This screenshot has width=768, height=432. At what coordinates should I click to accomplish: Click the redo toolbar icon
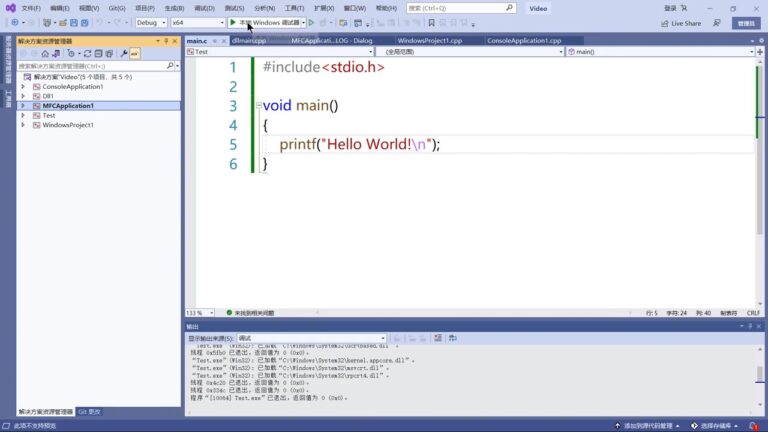click(x=117, y=23)
